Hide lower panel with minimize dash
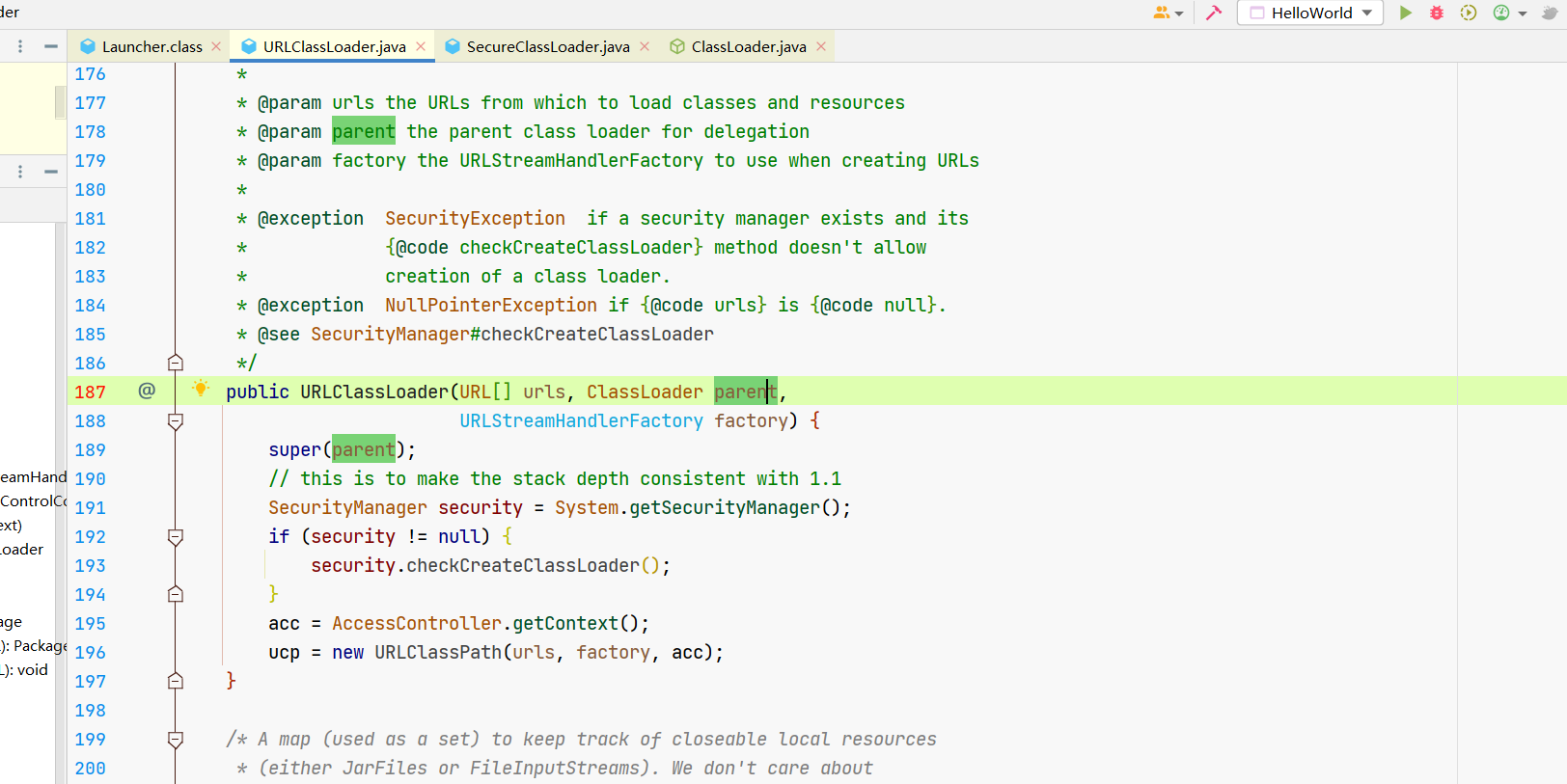The image size is (1567, 784). coord(50,172)
